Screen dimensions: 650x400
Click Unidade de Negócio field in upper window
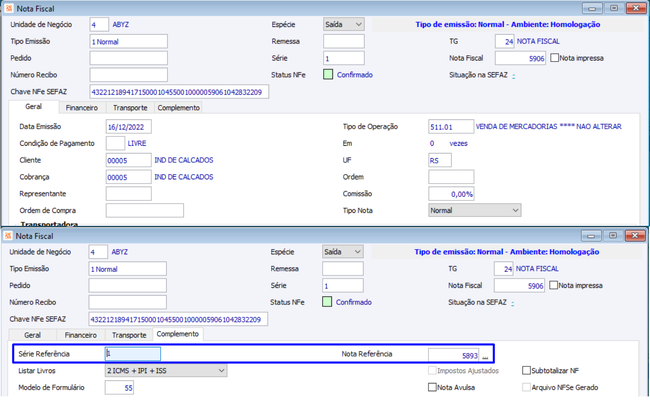click(99, 24)
